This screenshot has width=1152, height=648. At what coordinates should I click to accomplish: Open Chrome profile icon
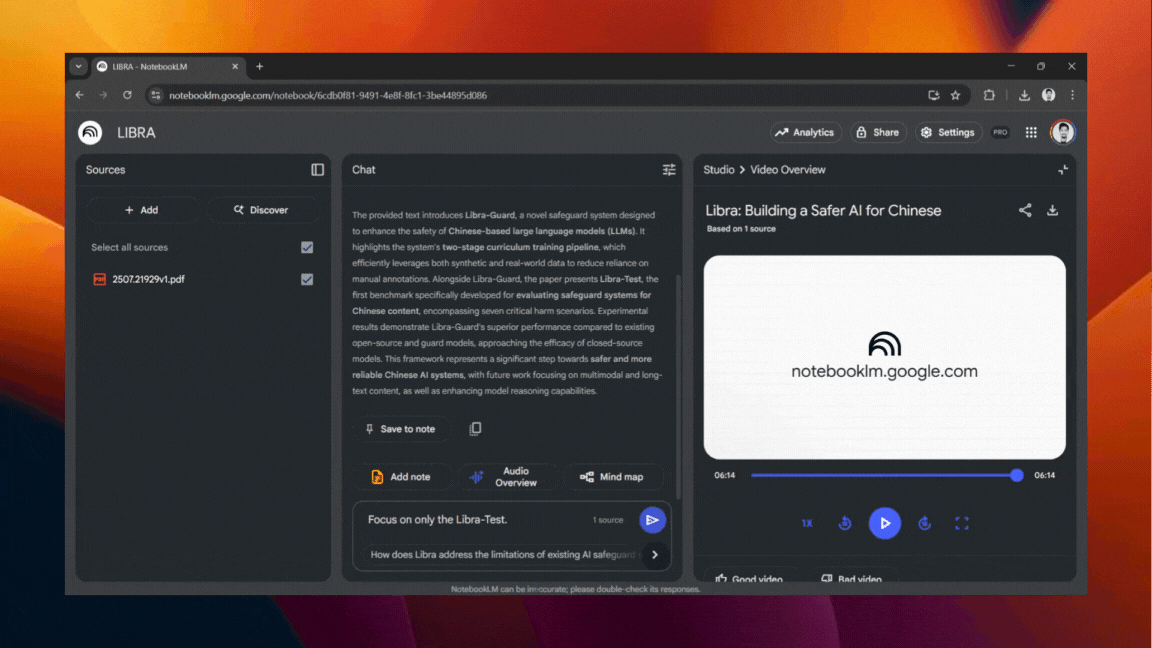pos(1048,96)
